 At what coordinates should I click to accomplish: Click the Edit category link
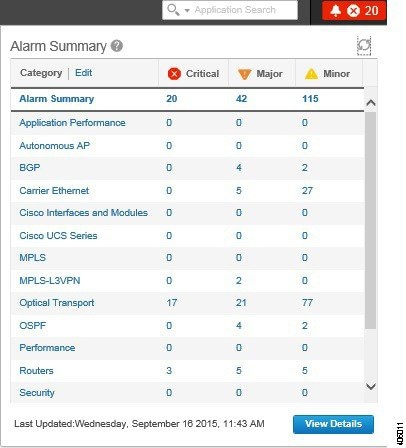click(83, 73)
